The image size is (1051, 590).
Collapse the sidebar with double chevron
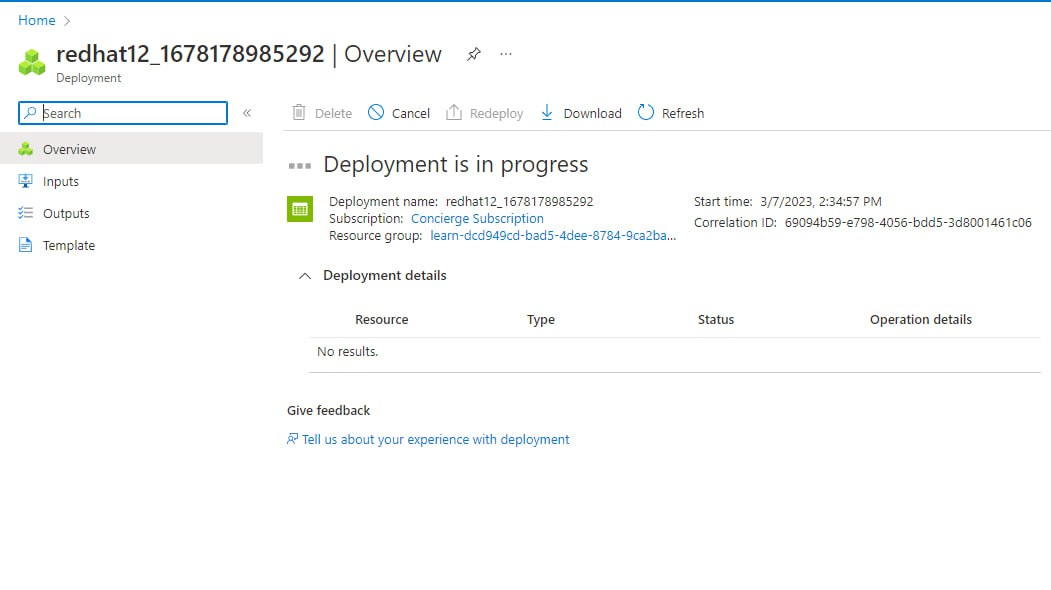(247, 113)
